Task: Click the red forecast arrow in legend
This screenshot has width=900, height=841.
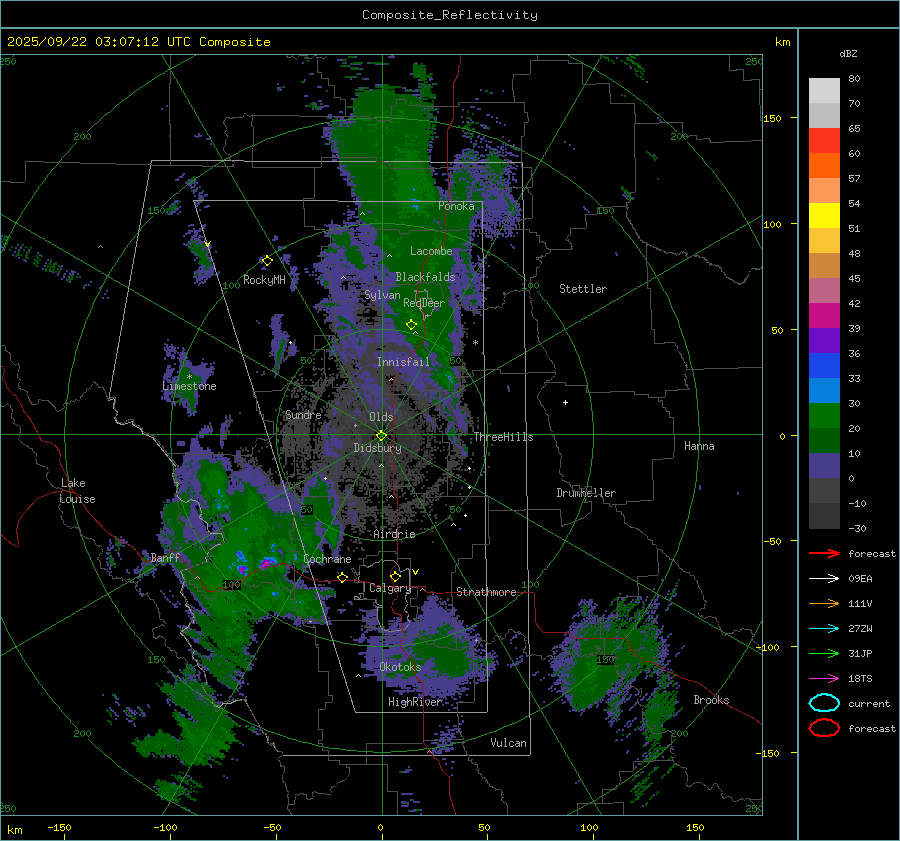Action: tap(824, 553)
